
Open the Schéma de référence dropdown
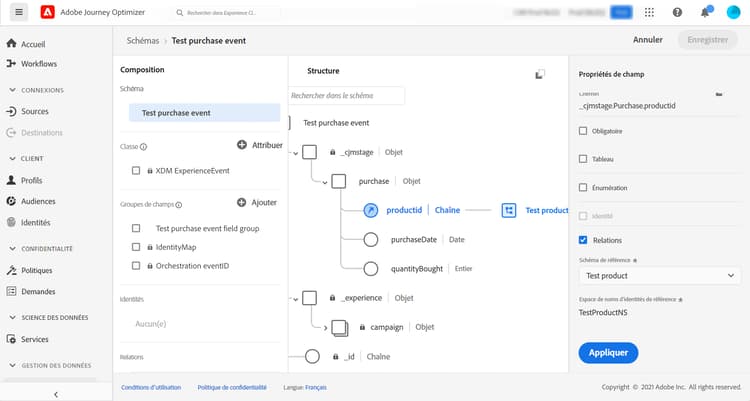pos(660,275)
